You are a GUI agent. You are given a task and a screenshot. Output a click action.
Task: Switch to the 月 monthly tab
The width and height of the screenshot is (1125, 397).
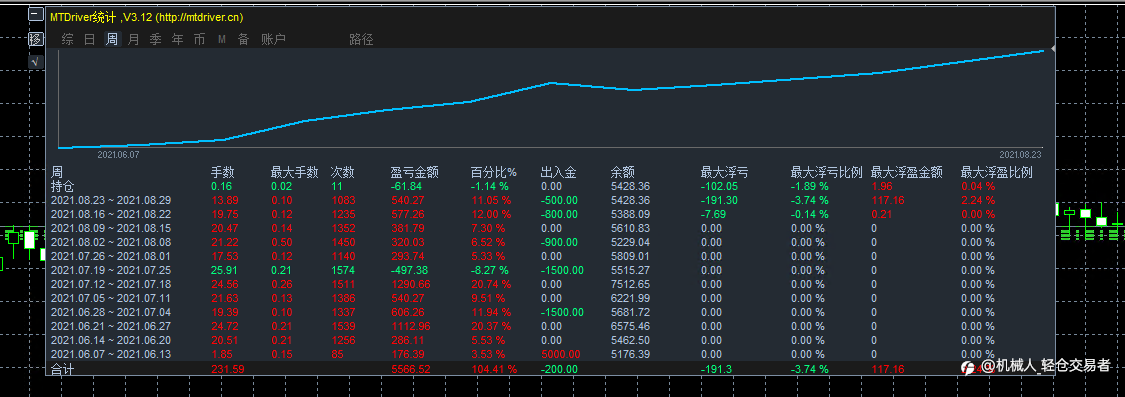pyautogui.click(x=133, y=39)
